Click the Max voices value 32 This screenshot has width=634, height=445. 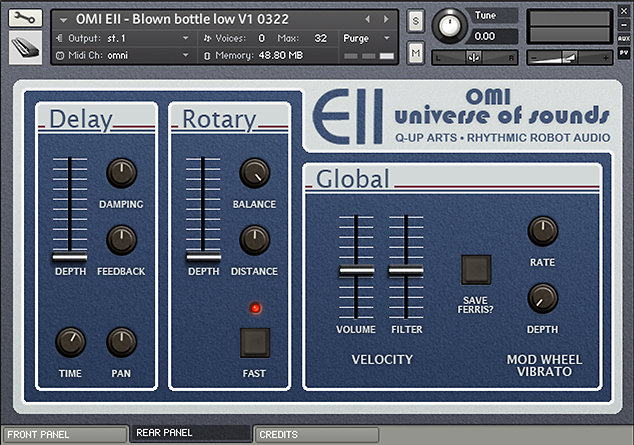(x=321, y=38)
